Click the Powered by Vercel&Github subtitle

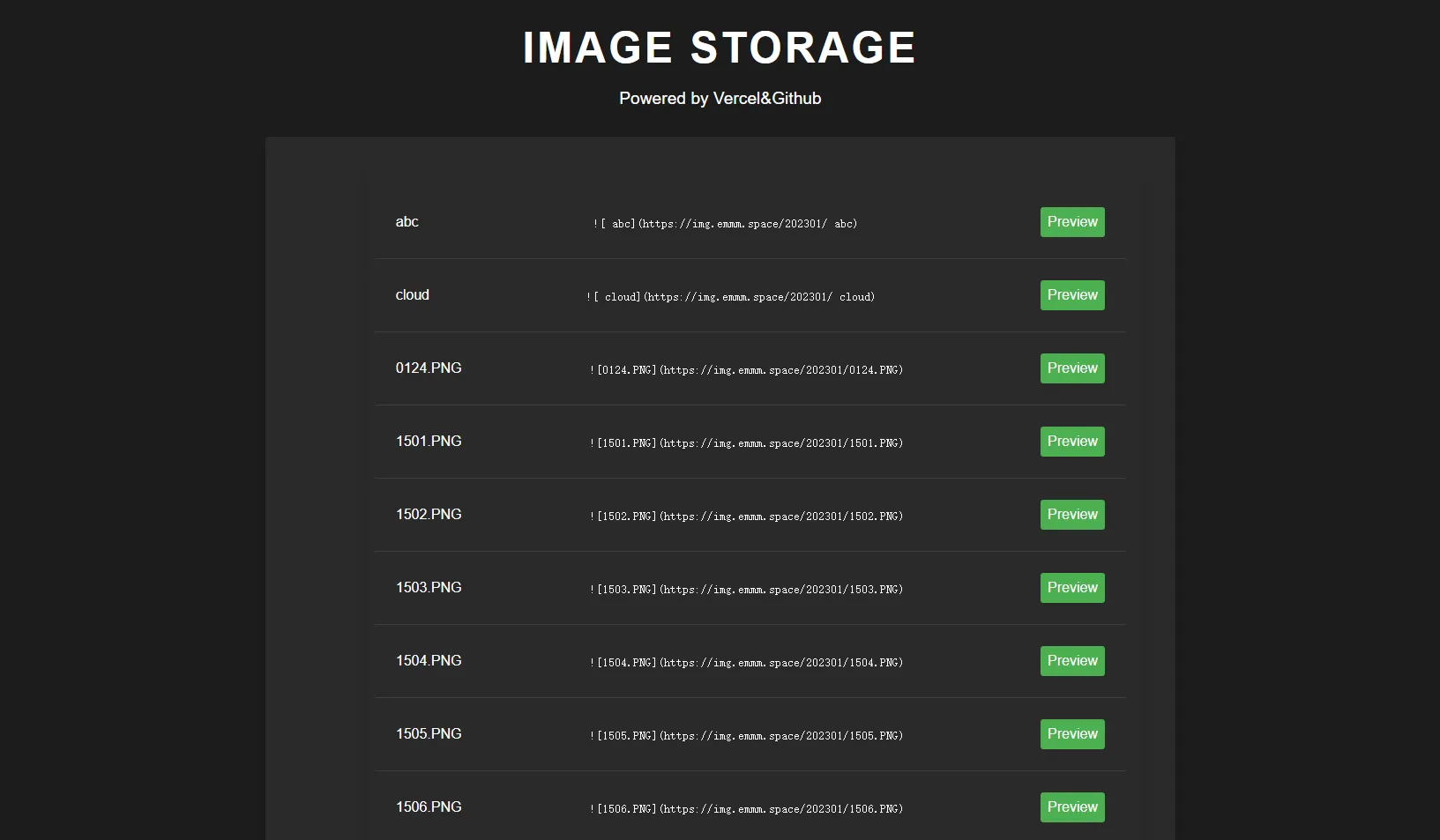[720, 99]
